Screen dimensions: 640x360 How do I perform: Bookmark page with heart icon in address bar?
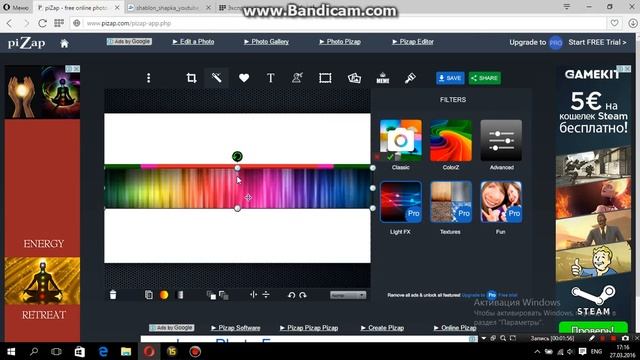pos(614,23)
